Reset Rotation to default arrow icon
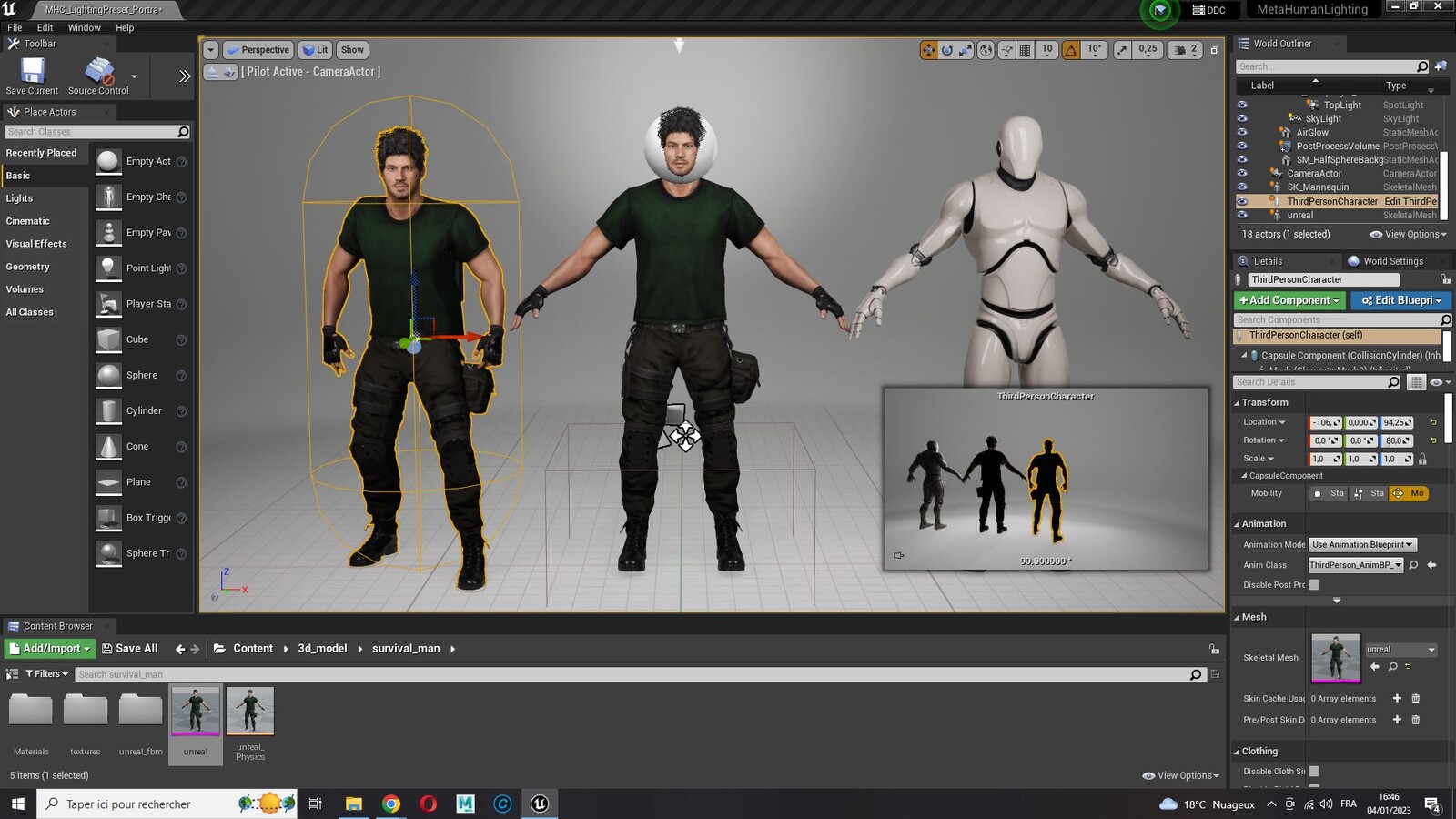This screenshot has height=819, width=1456. [x=1433, y=440]
